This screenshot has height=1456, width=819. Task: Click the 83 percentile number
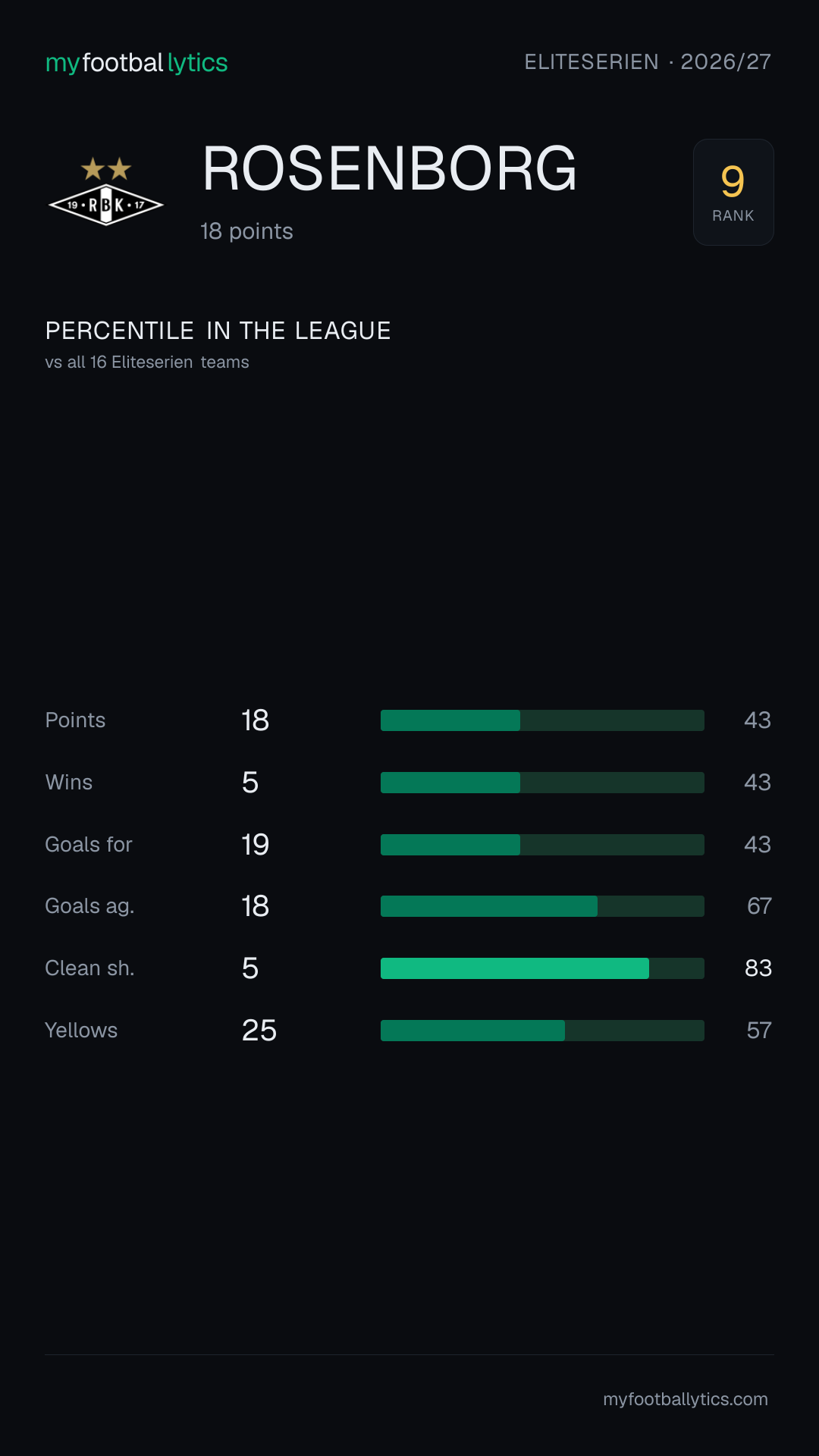tap(758, 968)
